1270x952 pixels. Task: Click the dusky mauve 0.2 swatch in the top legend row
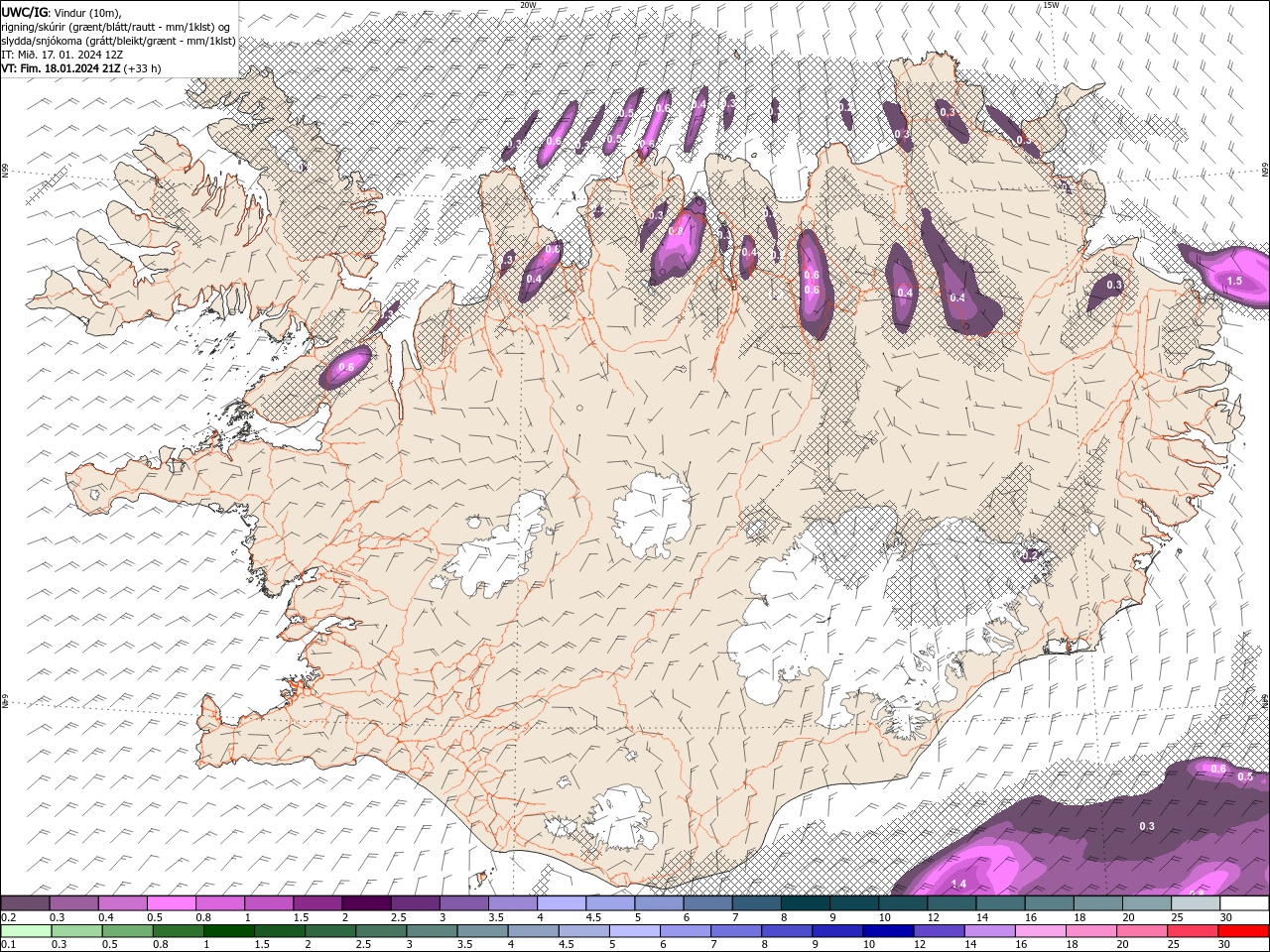(x=25, y=903)
